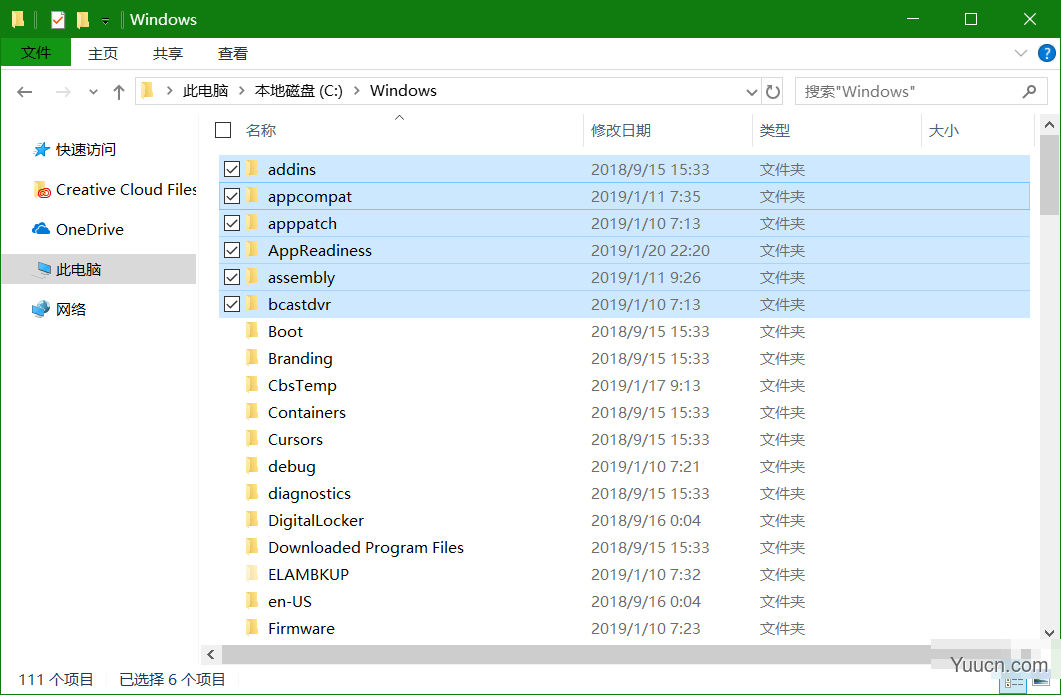The height and width of the screenshot is (695, 1061).
Task: Click the Containers folder icon
Action: [252, 412]
